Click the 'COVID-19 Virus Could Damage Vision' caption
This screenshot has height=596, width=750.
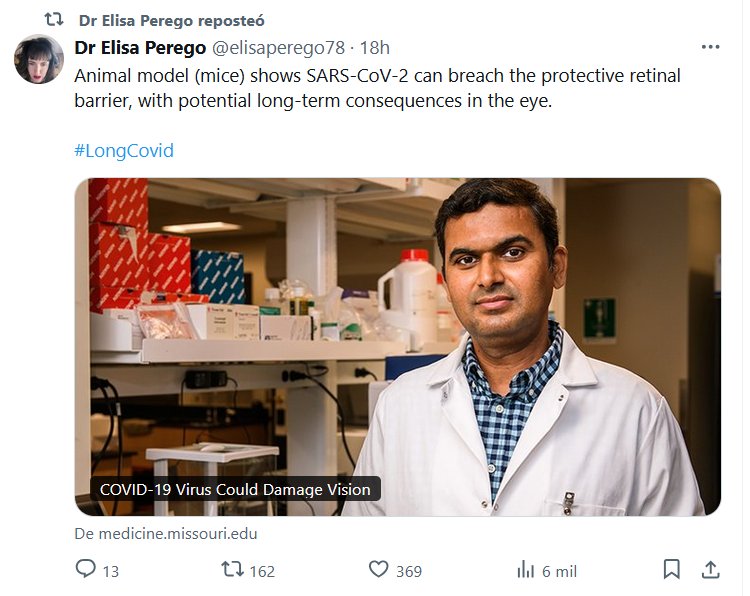click(235, 490)
